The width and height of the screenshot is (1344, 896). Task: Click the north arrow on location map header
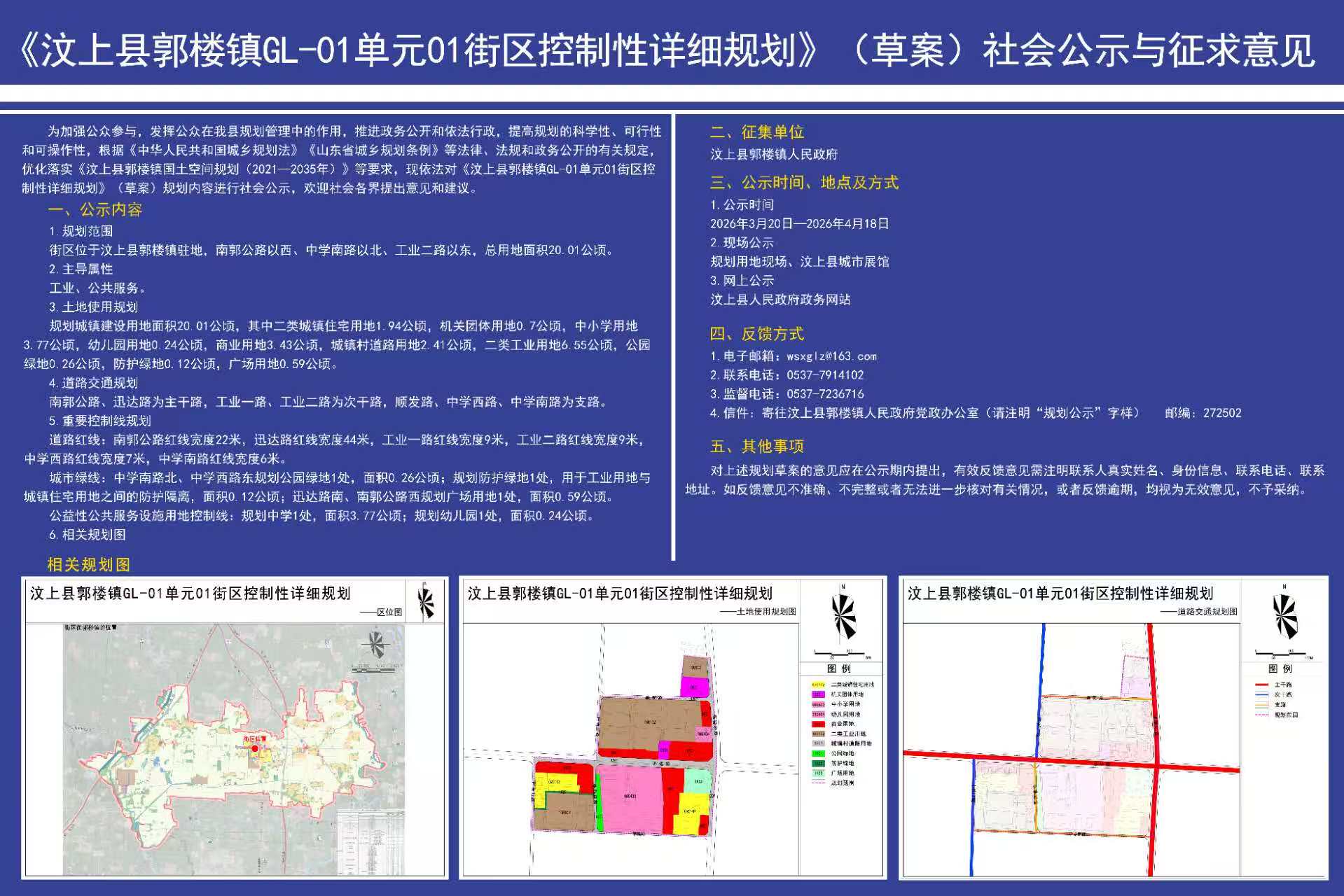425,602
